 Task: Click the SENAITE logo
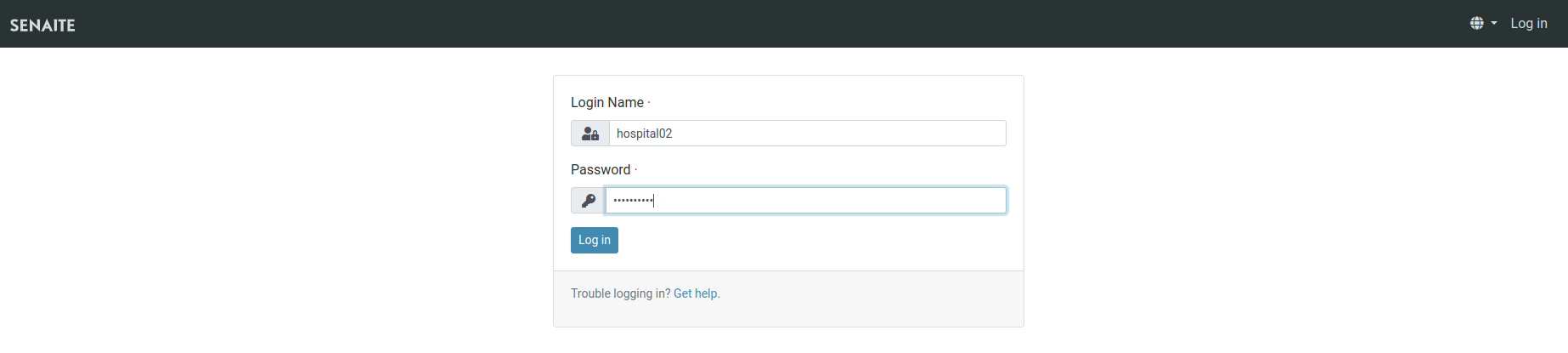pos(42,25)
